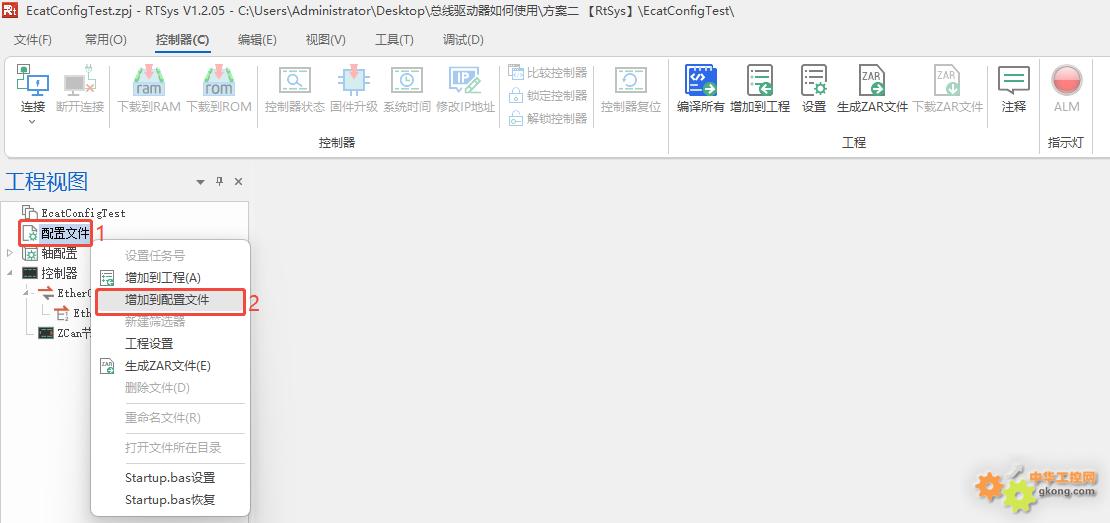Select the 配置文件 tree item
The width and height of the screenshot is (1110, 523).
click(65, 234)
